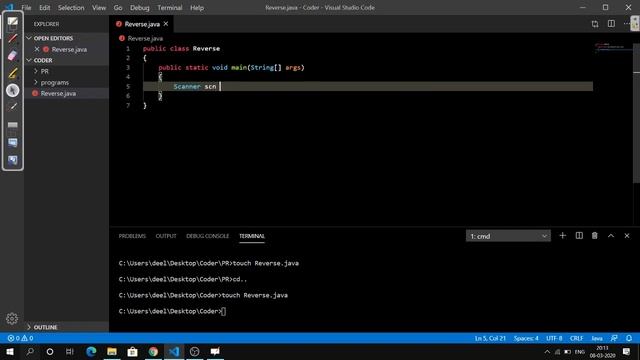Open Microsoft Store from taskbar

click(132, 351)
